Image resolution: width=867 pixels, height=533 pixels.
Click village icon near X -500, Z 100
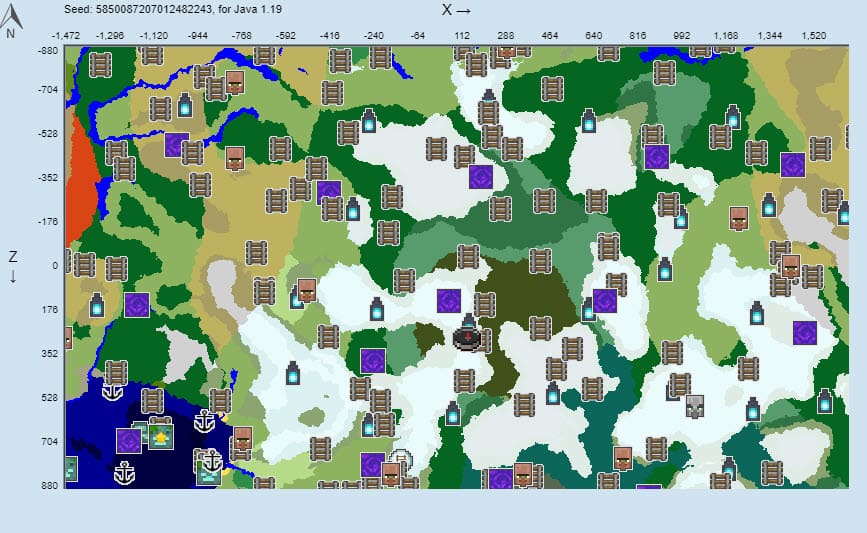click(307, 290)
